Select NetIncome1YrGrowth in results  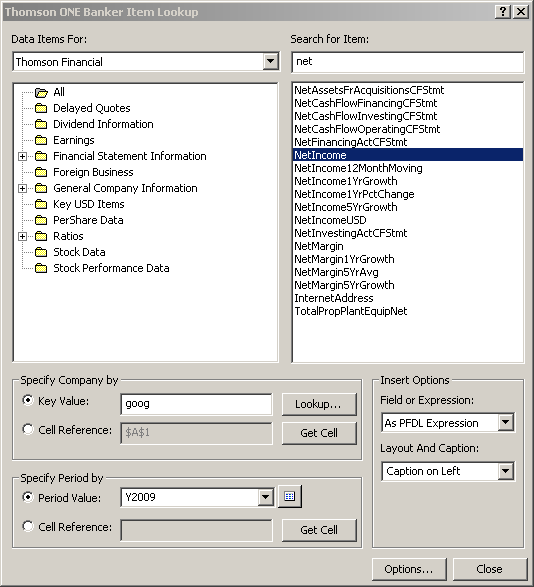pyautogui.click(x=407, y=181)
